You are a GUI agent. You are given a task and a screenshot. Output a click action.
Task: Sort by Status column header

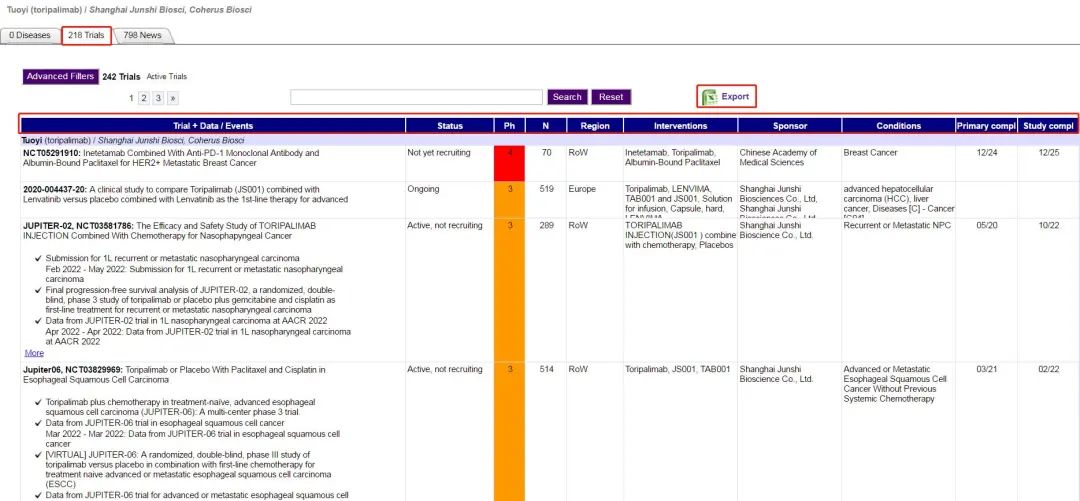point(450,125)
